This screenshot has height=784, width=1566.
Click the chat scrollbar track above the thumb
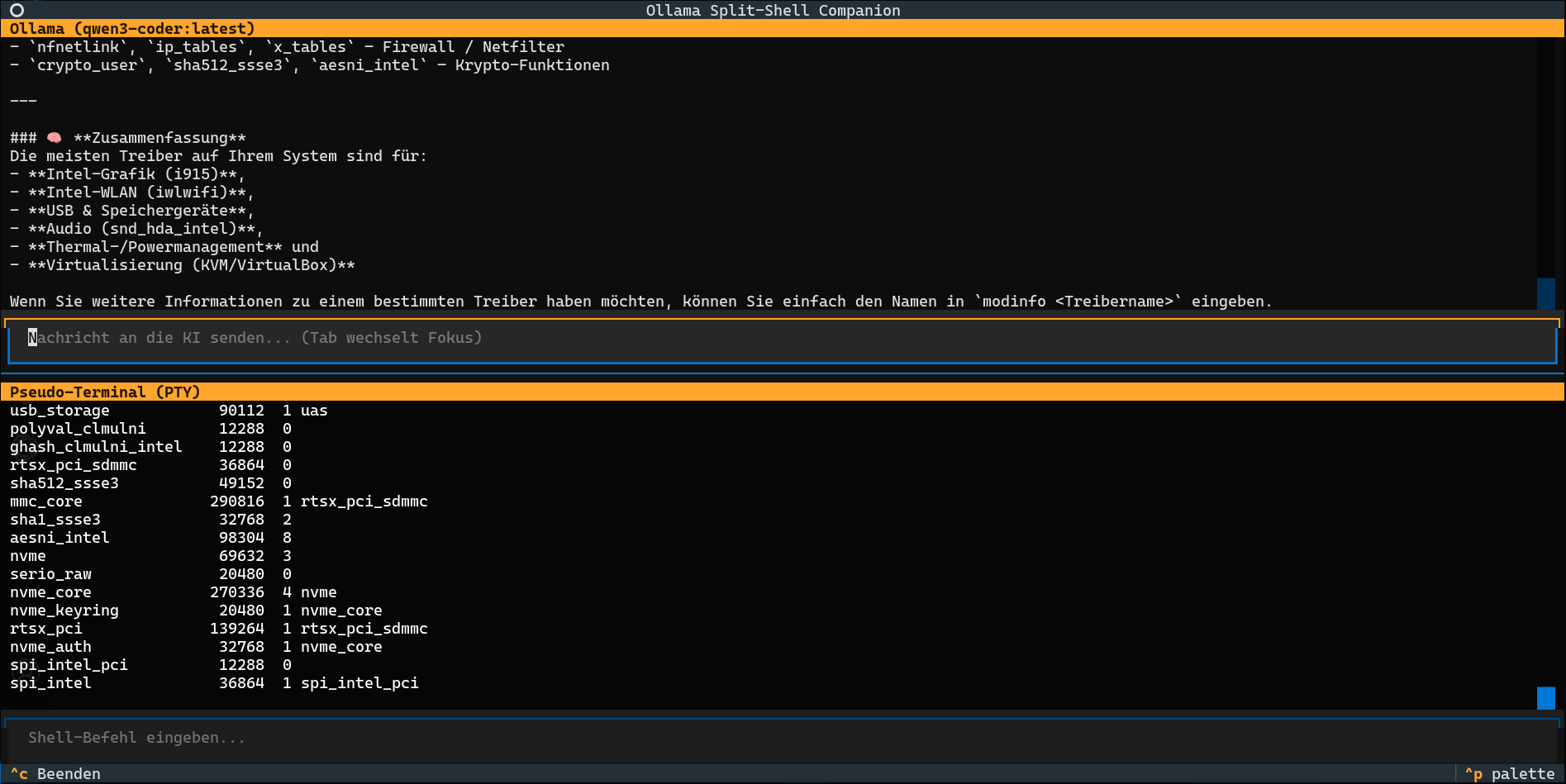click(x=1545, y=157)
